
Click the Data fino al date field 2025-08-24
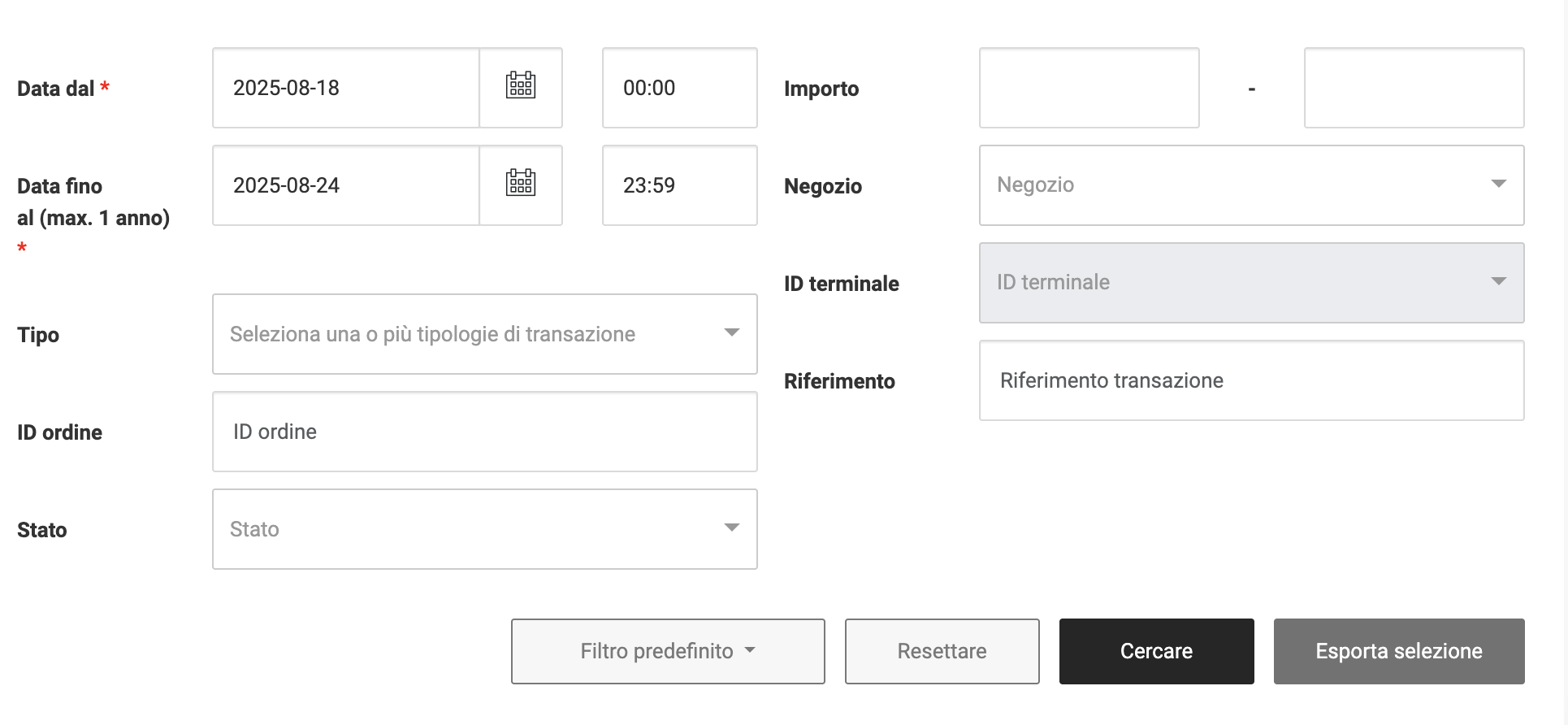346,185
